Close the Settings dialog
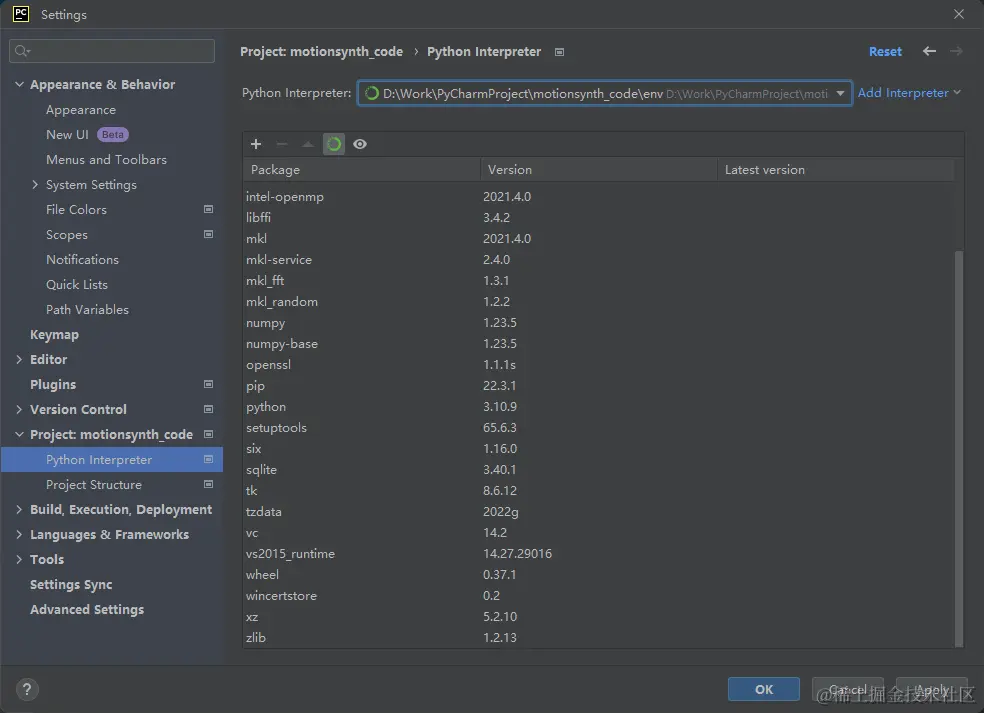The width and height of the screenshot is (984, 713). [x=959, y=14]
